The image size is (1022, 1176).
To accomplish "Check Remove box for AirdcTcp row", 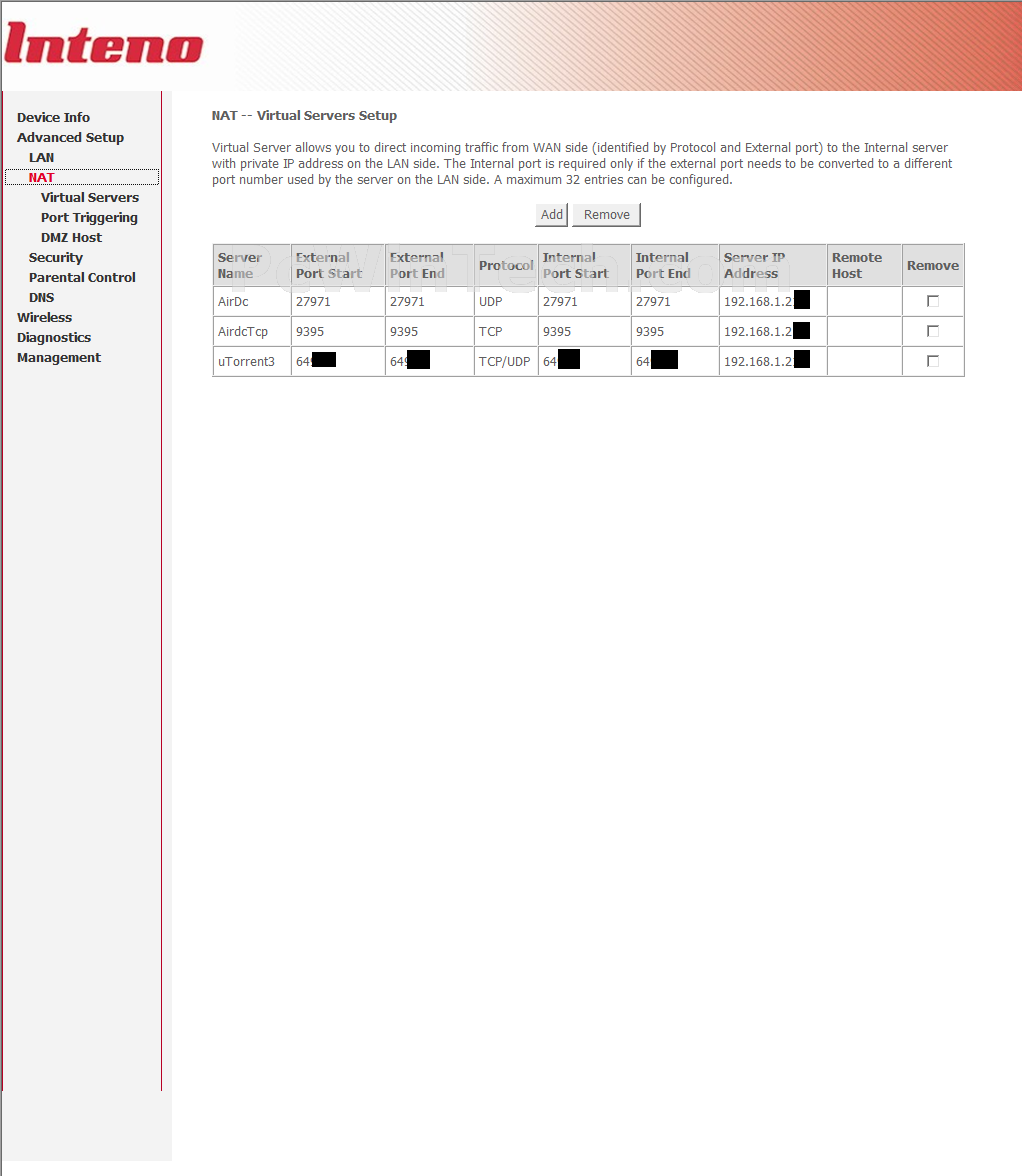I will 933,331.
